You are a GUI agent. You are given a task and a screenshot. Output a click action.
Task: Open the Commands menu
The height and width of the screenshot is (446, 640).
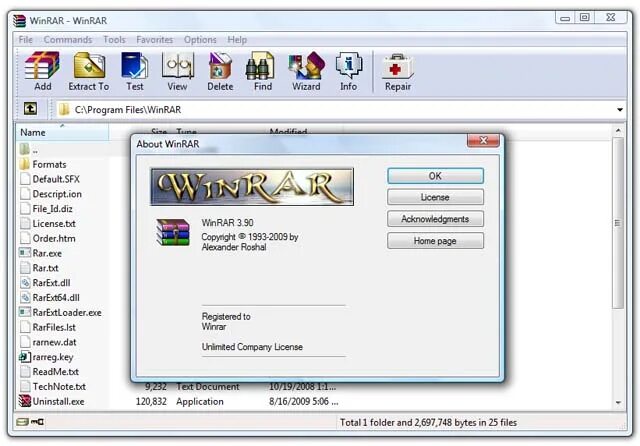[68, 40]
